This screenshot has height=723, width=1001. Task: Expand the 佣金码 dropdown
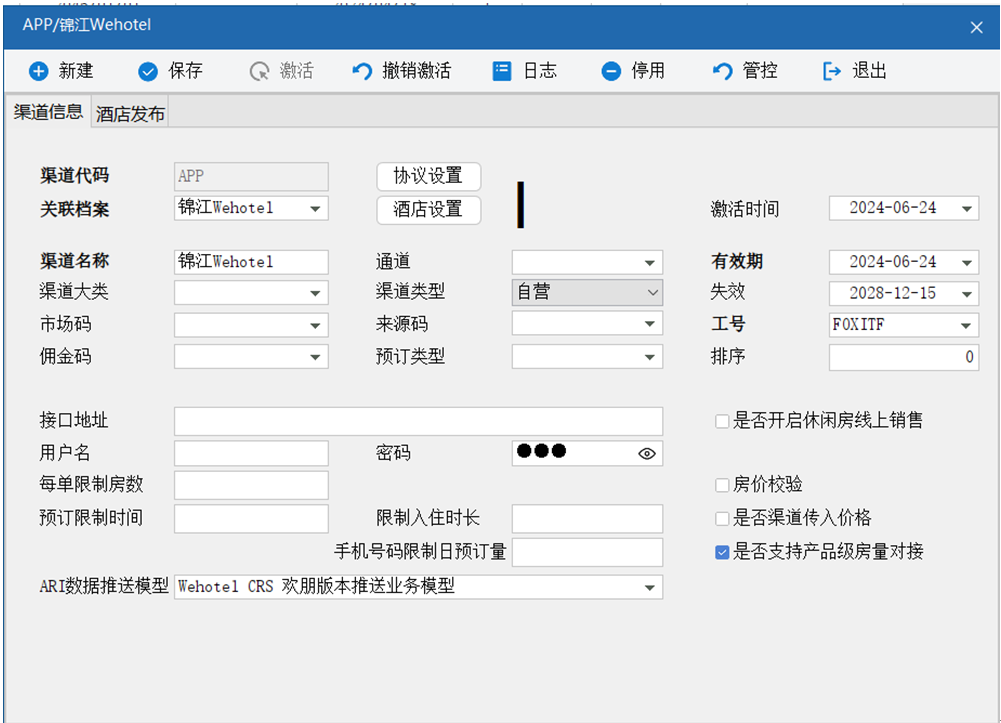point(315,357)
